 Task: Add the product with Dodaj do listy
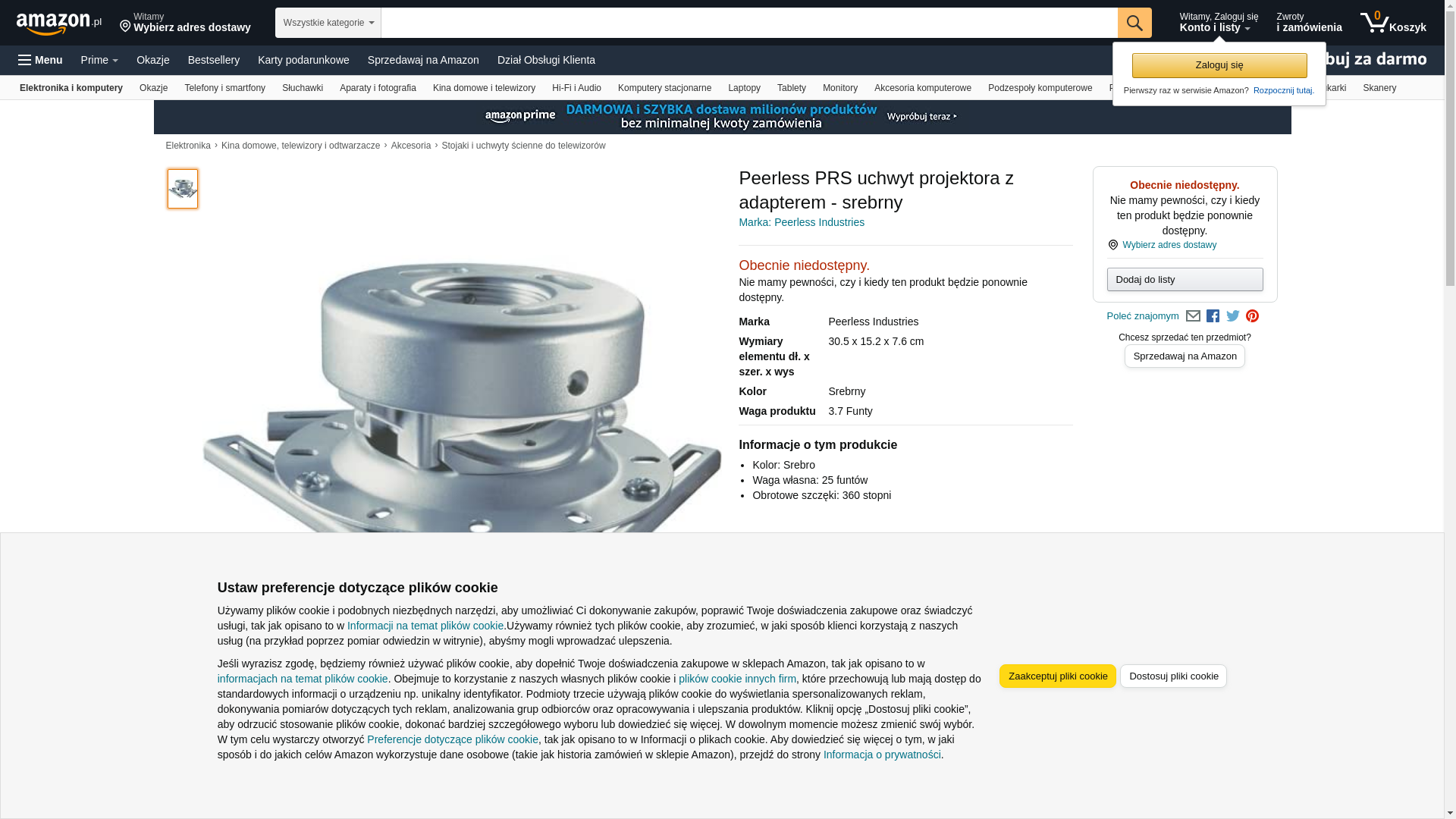coord(1185,280)
